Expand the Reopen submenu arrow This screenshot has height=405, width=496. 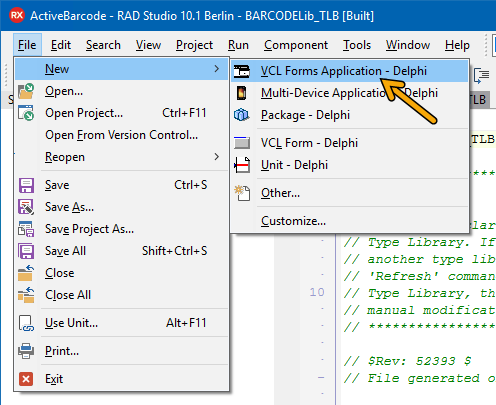[x=217, y=157]
